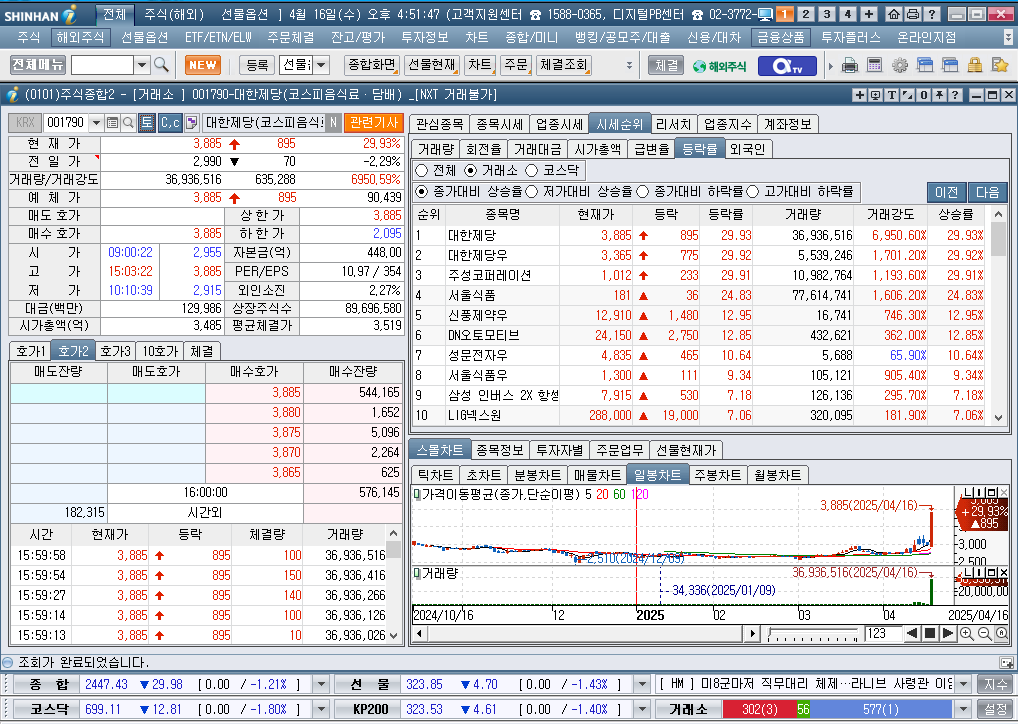Open the 종합 index ticker dropdown arrow
The image size is (1018, 724).
[x=321, y=684]
